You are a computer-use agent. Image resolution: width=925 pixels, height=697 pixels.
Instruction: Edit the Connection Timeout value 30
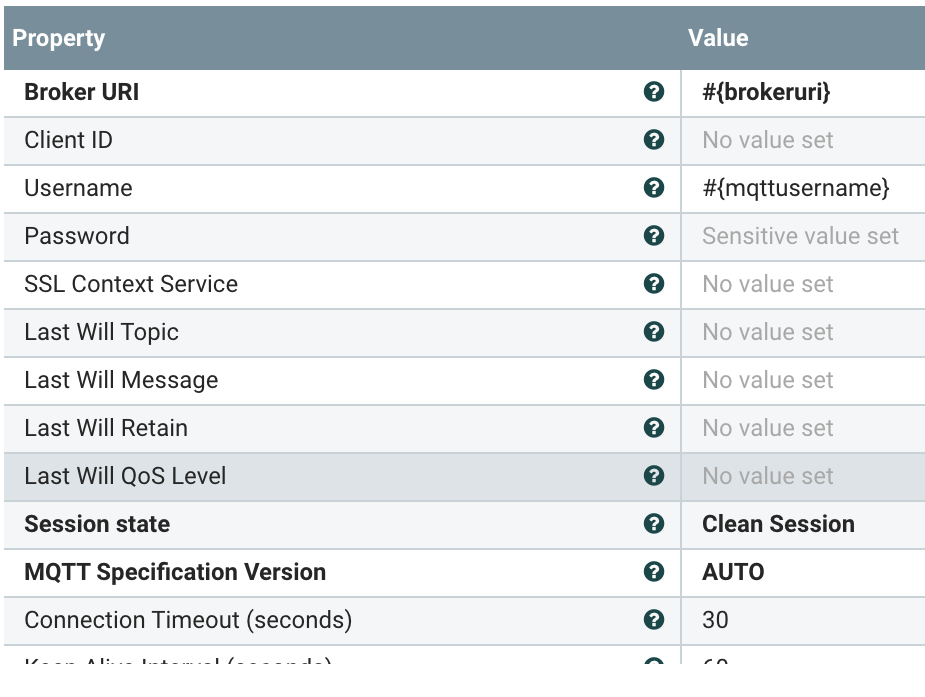click(716, 620)
